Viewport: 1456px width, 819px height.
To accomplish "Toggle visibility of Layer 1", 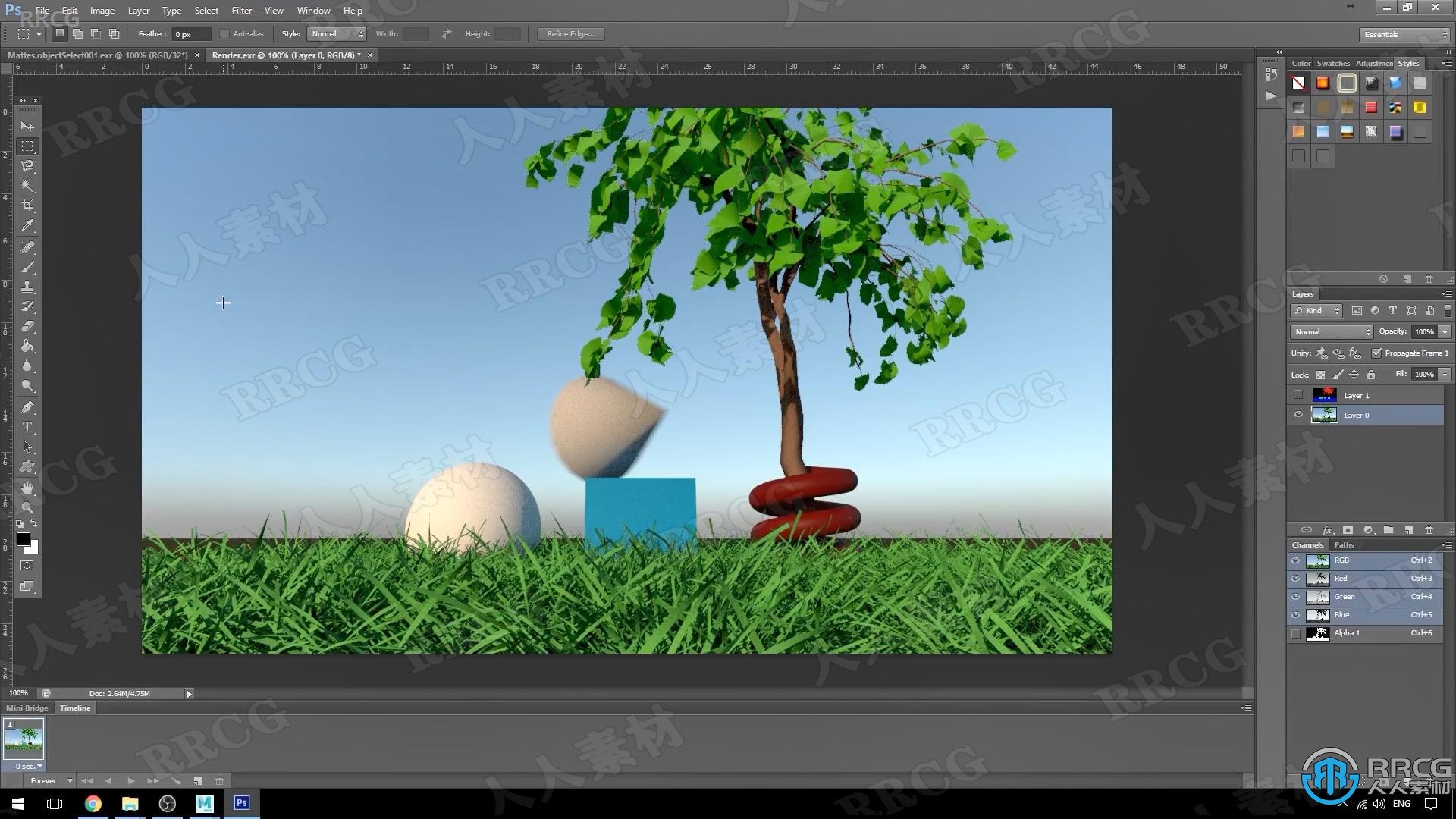I will pyautogui.click(x=1297, y=395).
